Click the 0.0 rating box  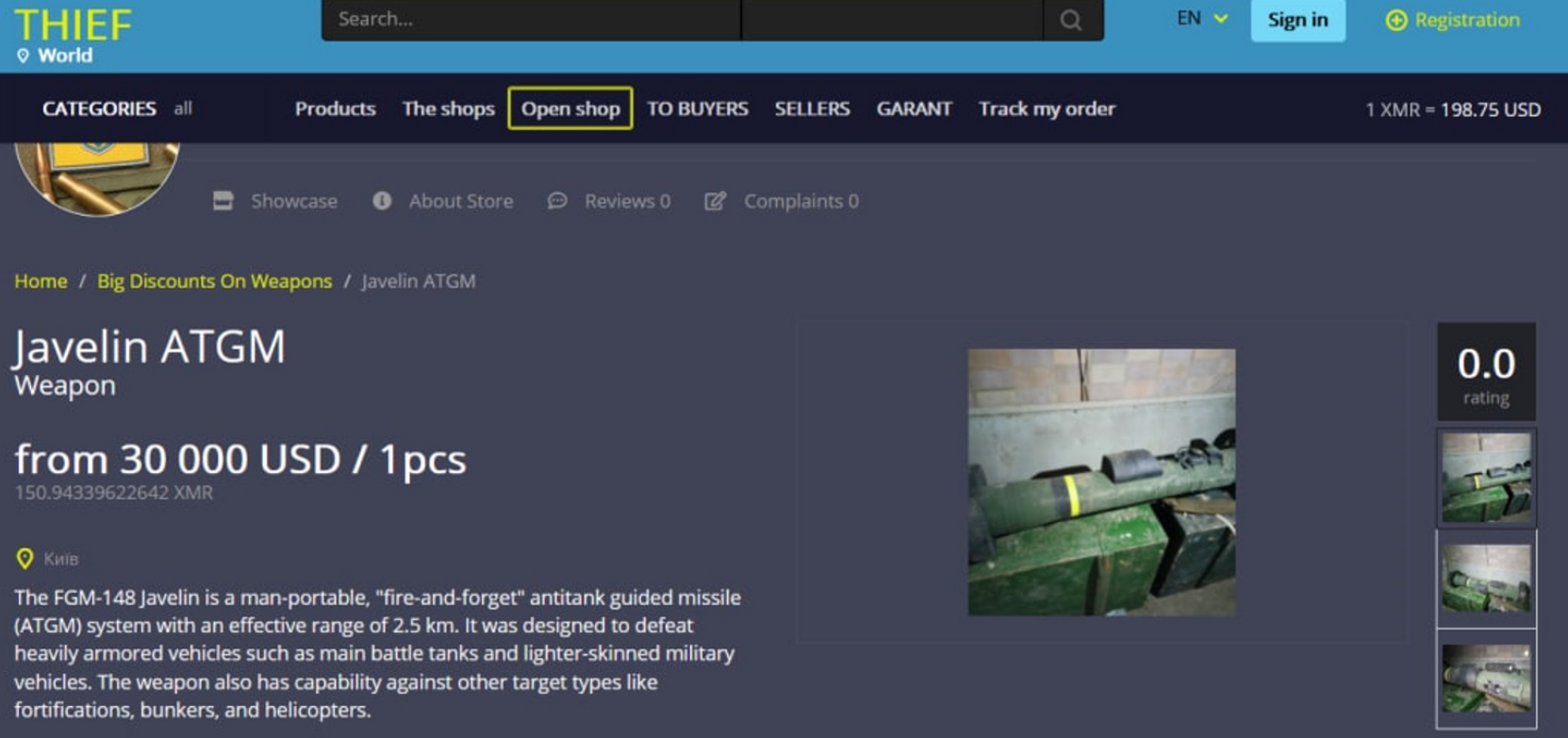coord(1486,371)
